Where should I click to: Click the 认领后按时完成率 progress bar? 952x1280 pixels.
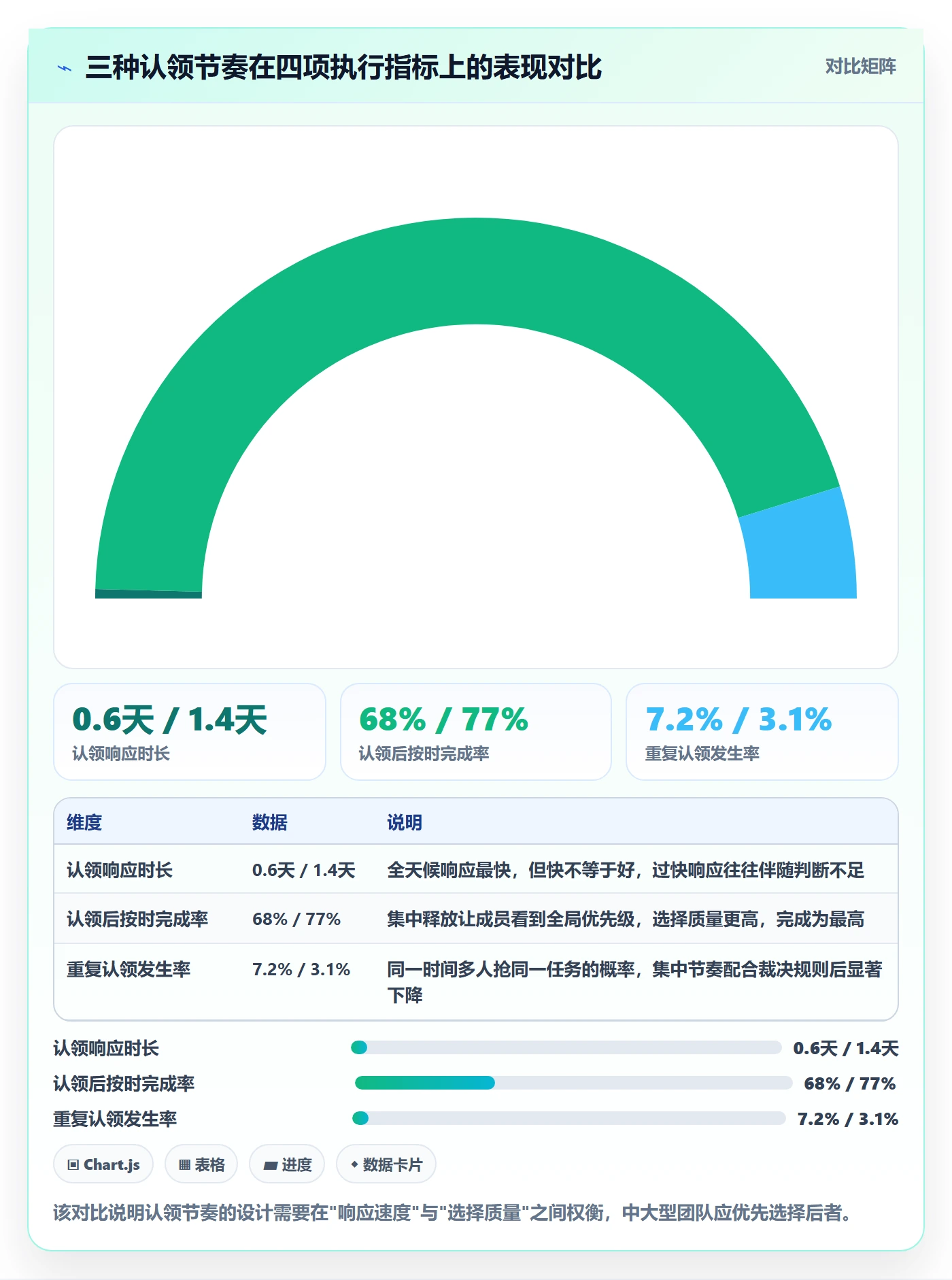[x=574, y=1083]
